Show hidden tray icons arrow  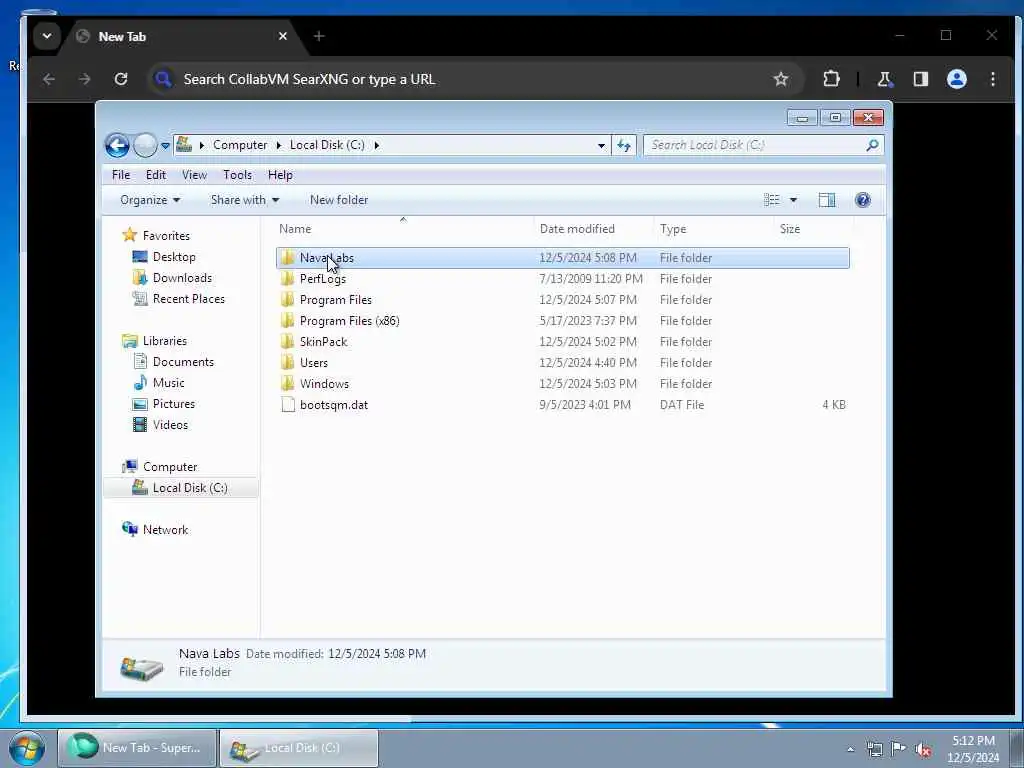coord(850,749)
